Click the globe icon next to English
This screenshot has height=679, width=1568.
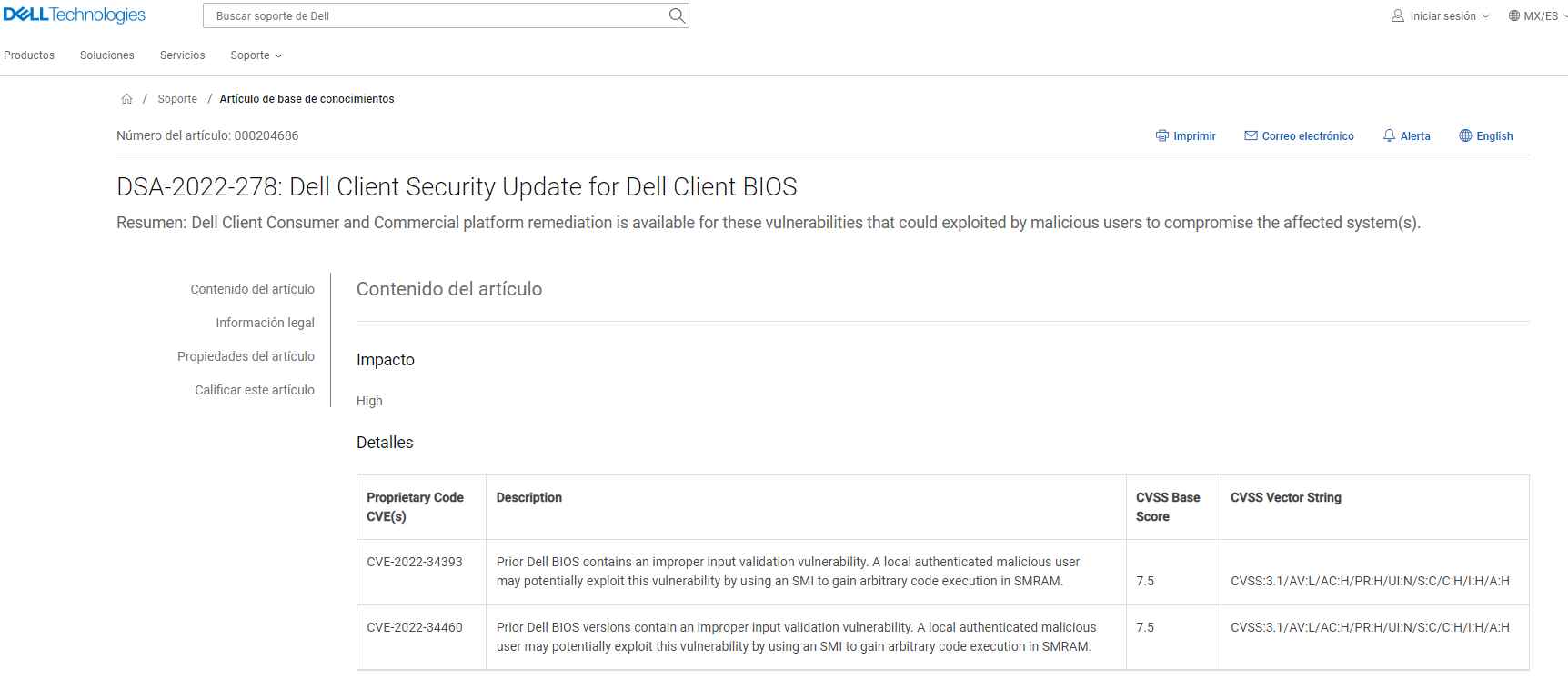point(1465,135)
